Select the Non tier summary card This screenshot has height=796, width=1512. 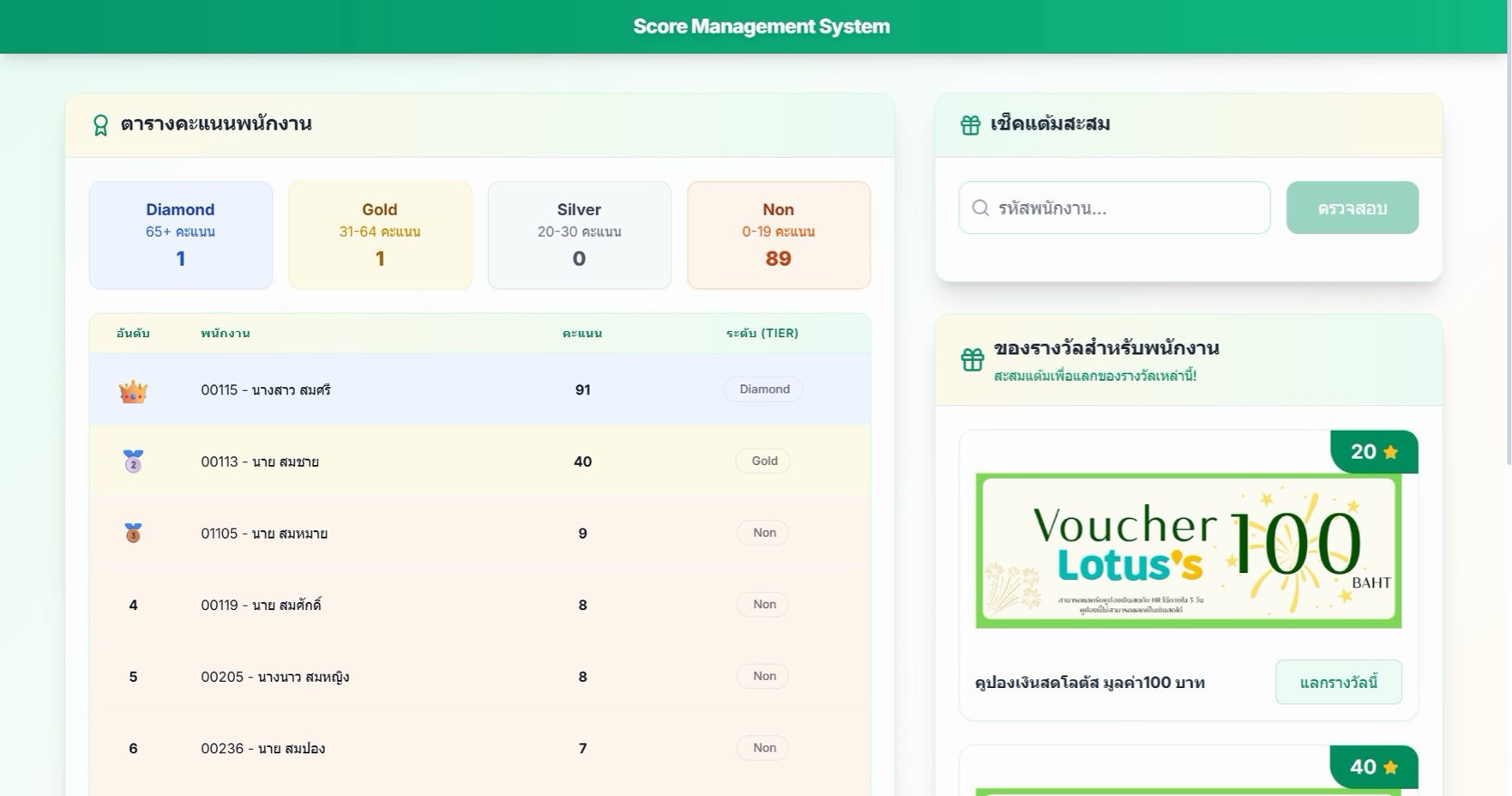(779, 235)
